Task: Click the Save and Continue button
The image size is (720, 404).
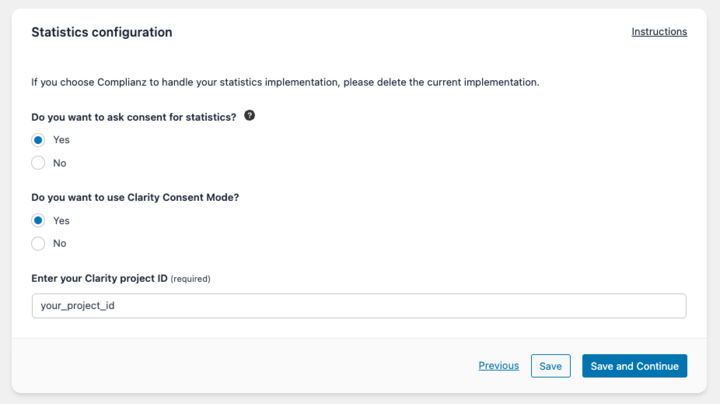Action: pos(634,366)
